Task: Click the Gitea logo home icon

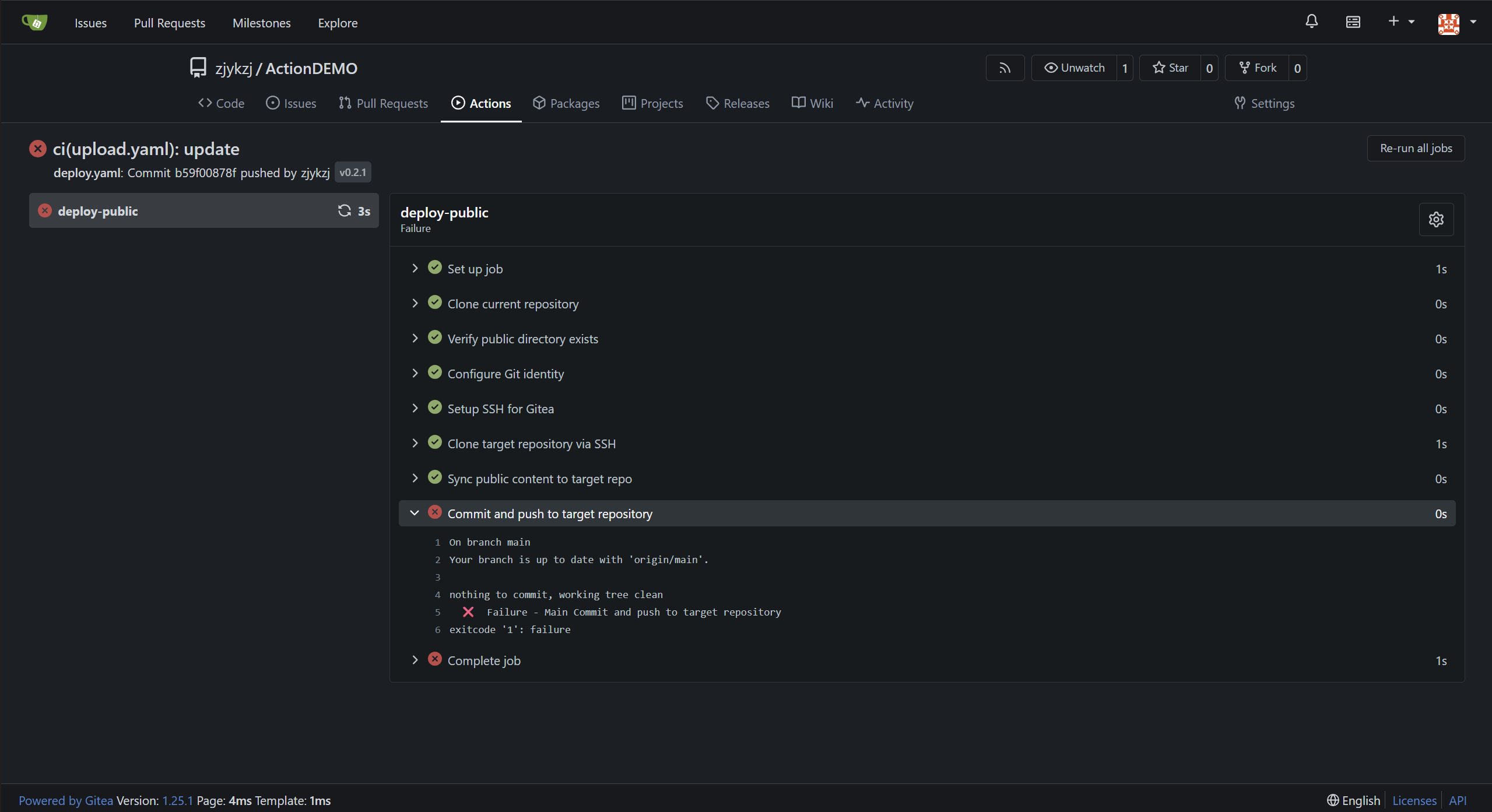Action: [x=34, y=22]
